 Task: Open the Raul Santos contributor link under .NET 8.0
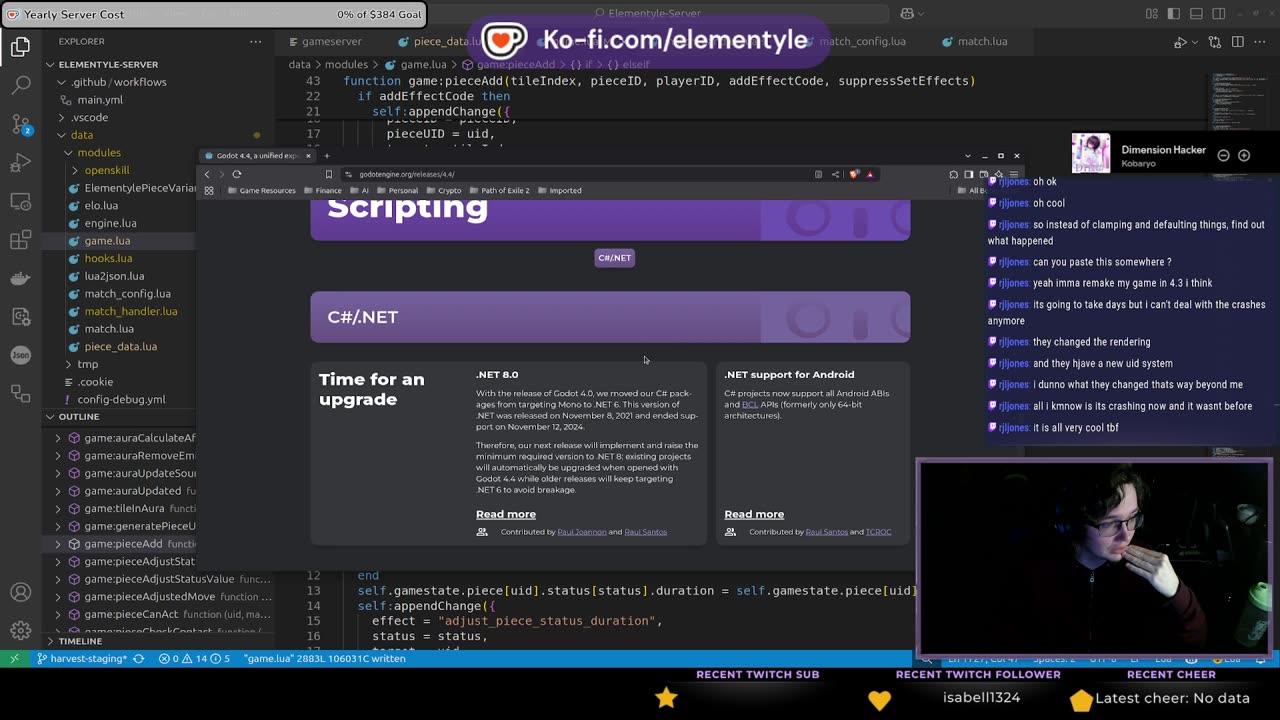[645, 532]
